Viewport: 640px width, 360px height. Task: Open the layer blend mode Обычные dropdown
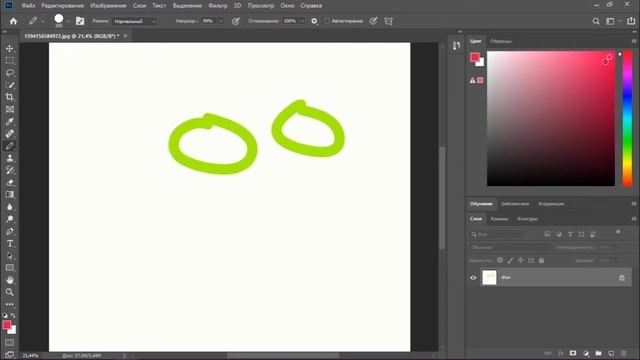click(510, 247)
